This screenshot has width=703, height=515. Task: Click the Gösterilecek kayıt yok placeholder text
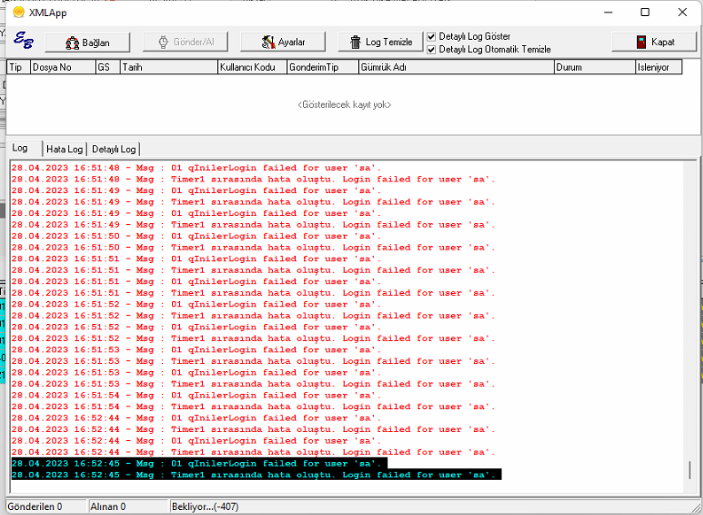pyautogui.click(x=344, y=104)
